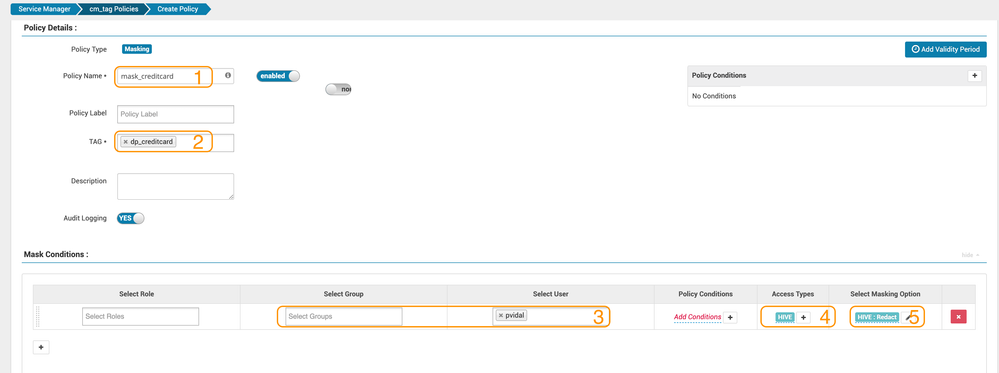Toggle the normal override switch
This screenshot has height=373, width=999.
pos(338,89)
